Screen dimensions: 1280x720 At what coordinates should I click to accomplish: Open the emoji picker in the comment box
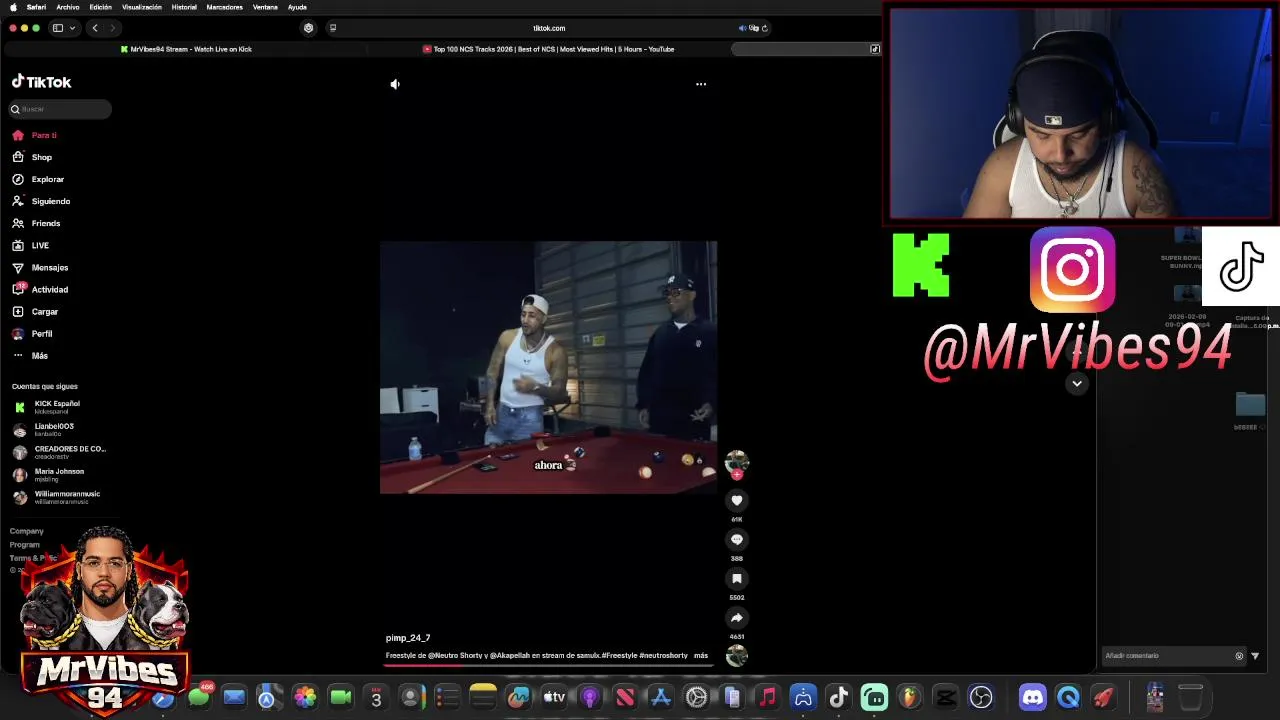(x=1239, y=656)
